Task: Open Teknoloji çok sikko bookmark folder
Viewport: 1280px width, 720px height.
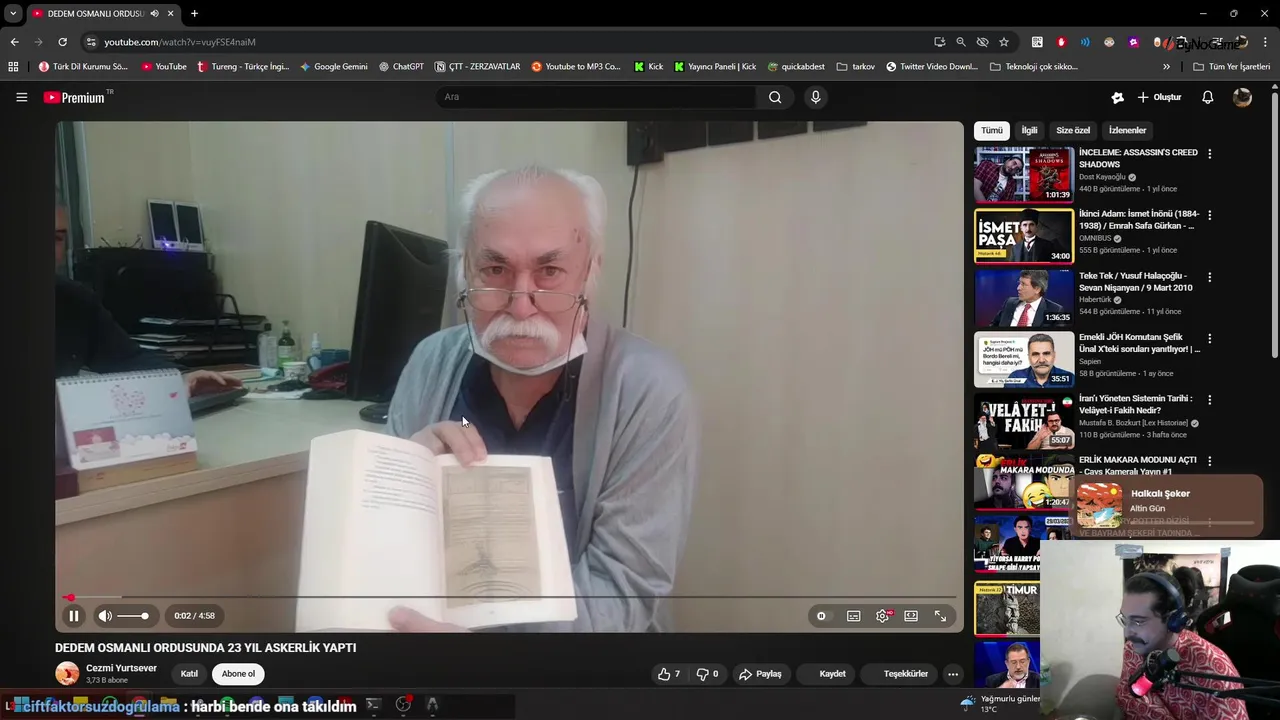Action: (1033, 67)
